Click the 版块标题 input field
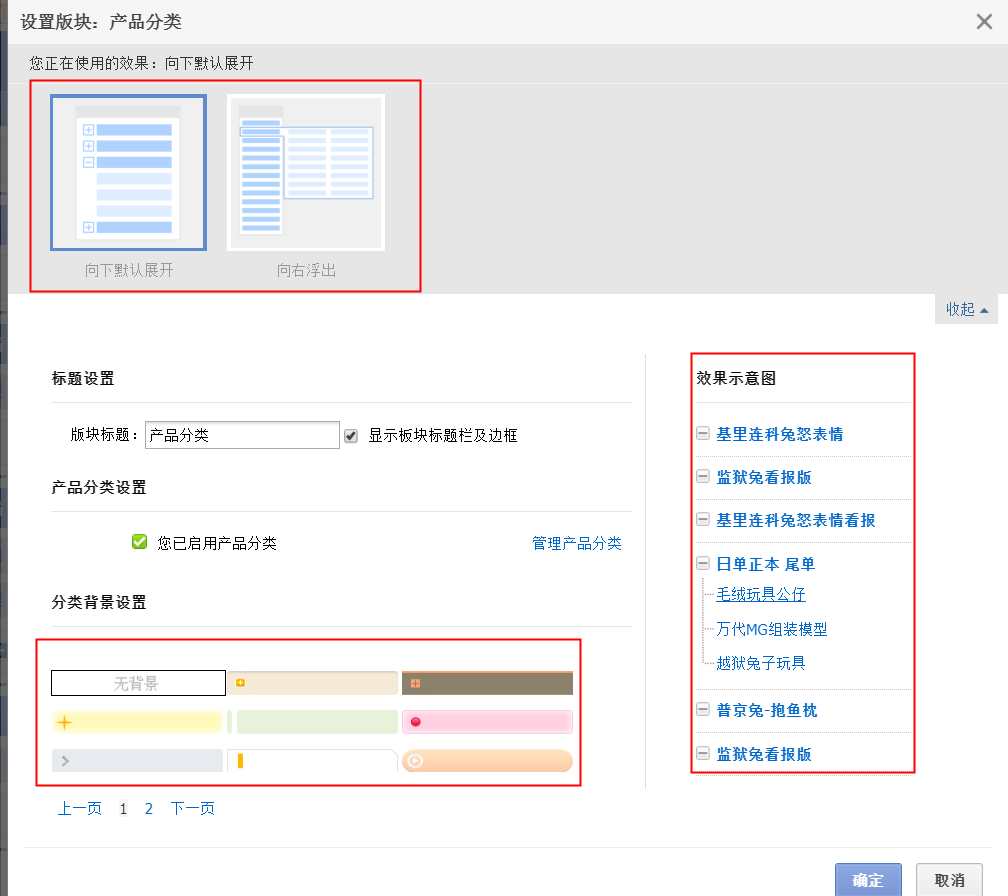 point(242,434)
